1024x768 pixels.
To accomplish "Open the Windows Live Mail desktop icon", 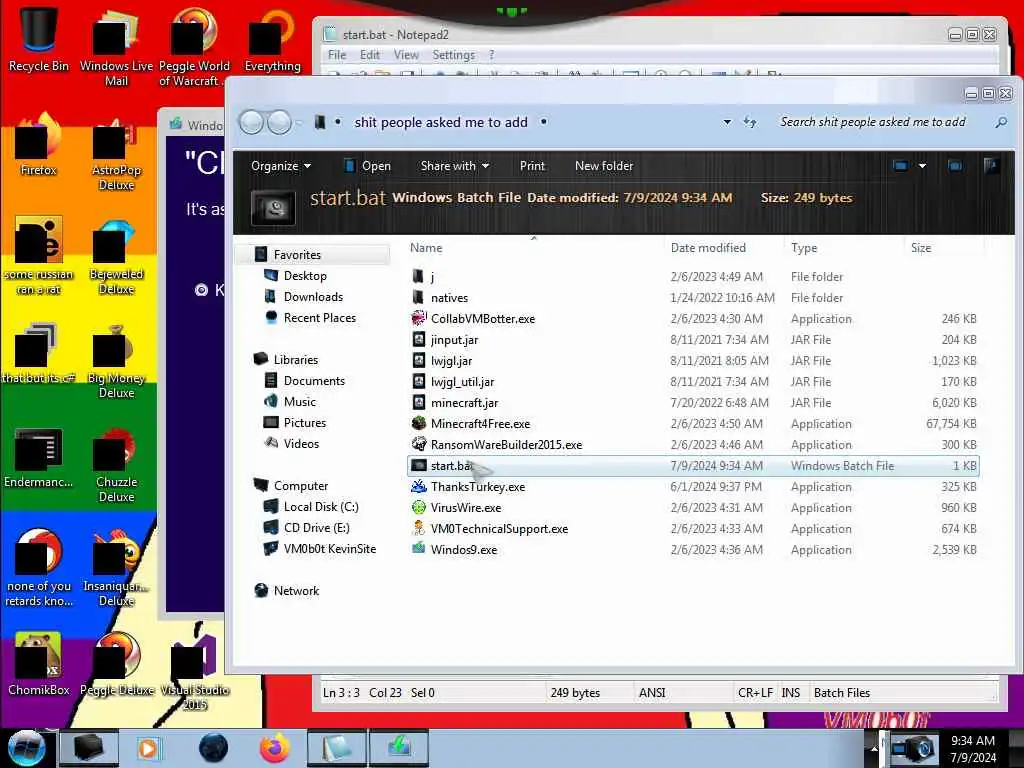I will coord(116,47).
